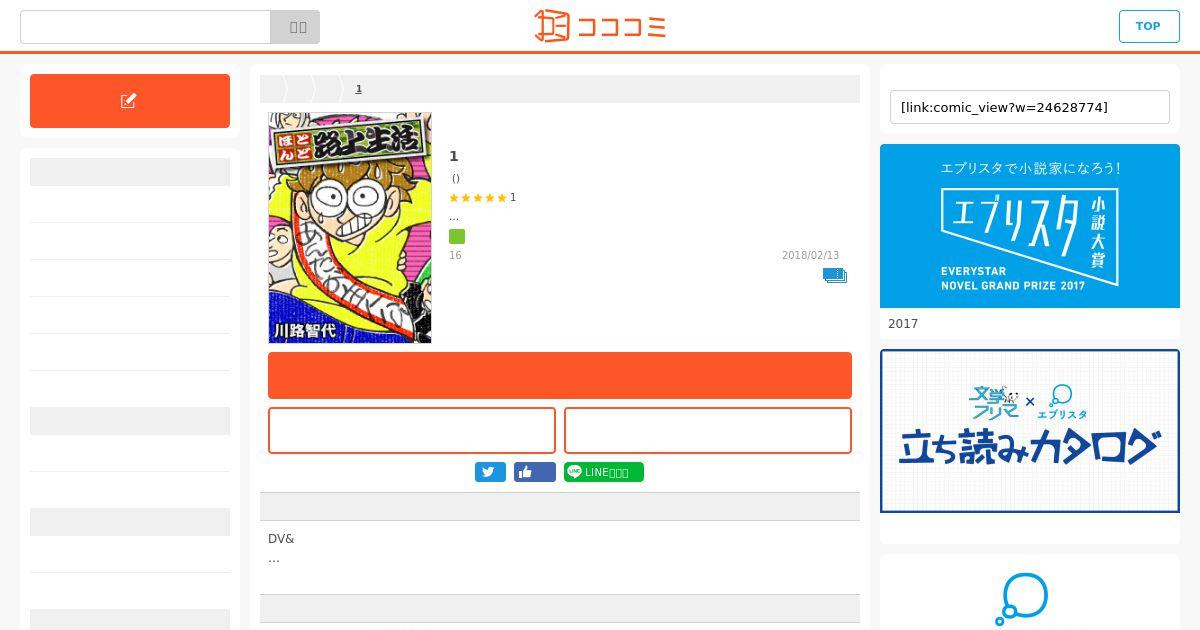Click the gray search button beside the search box
This screenshot has width=1200, height=630.
(x=295, y=27)
